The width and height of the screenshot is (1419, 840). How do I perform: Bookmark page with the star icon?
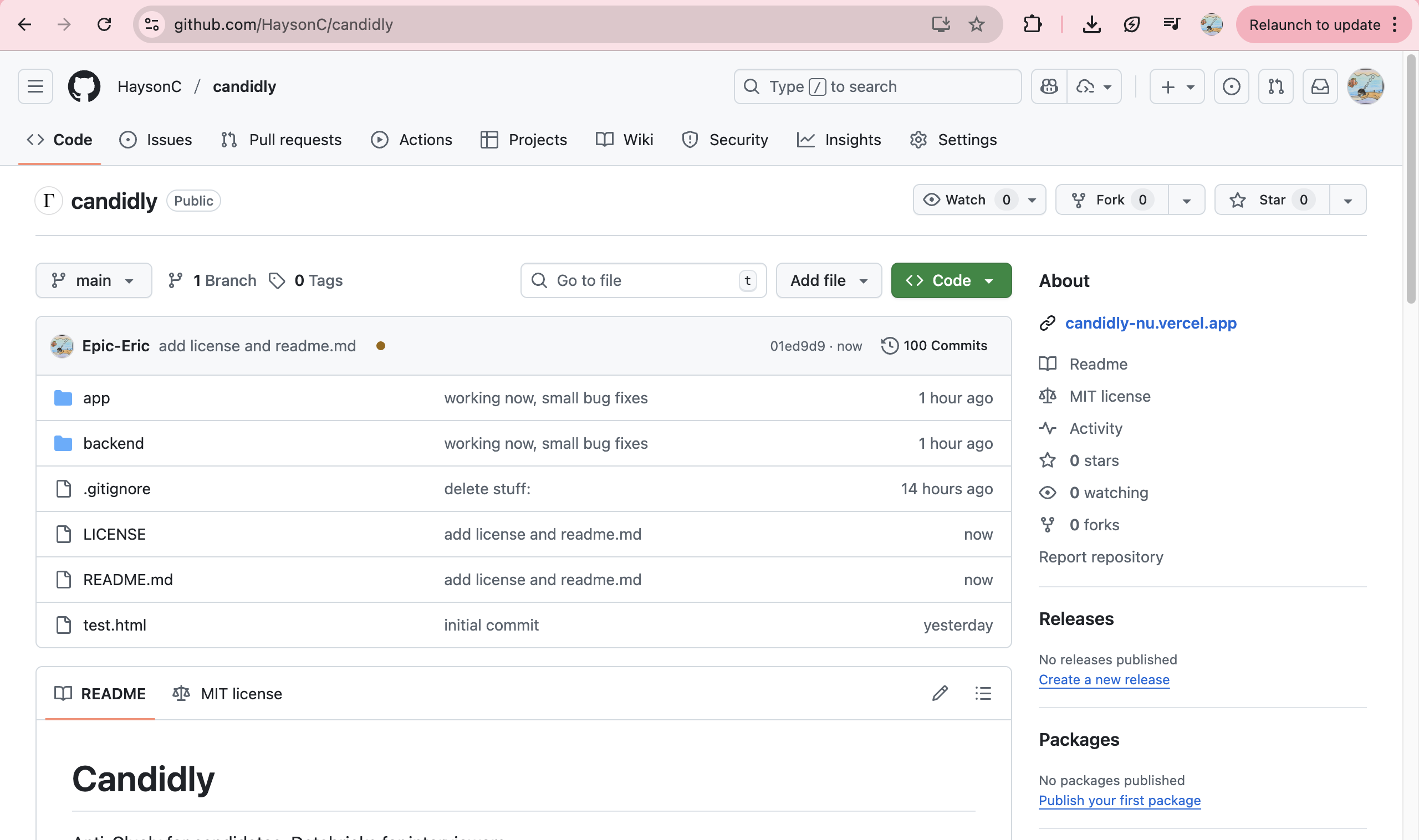[x=976, y=24]
